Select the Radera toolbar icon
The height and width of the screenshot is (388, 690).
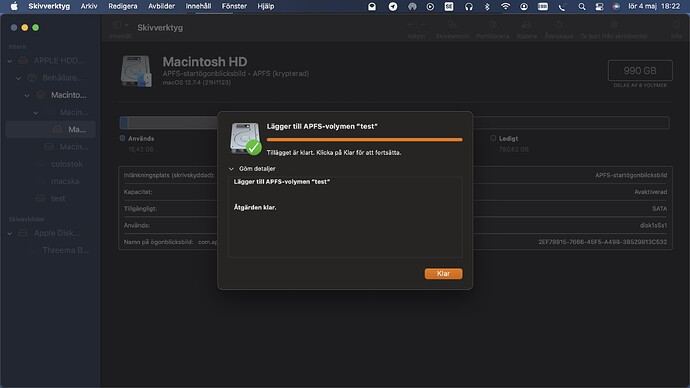tap(527, 26)
